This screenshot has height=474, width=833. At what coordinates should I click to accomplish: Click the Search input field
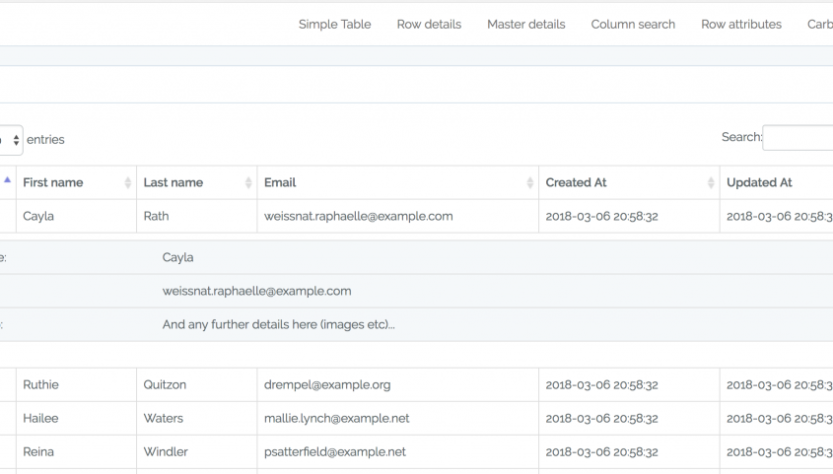point(798,138)
